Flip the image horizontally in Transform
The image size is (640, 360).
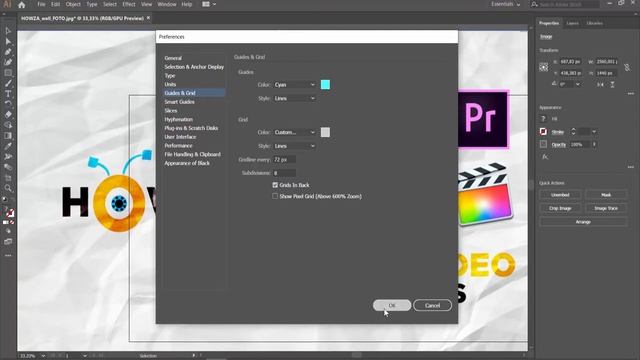pos(600,84)
